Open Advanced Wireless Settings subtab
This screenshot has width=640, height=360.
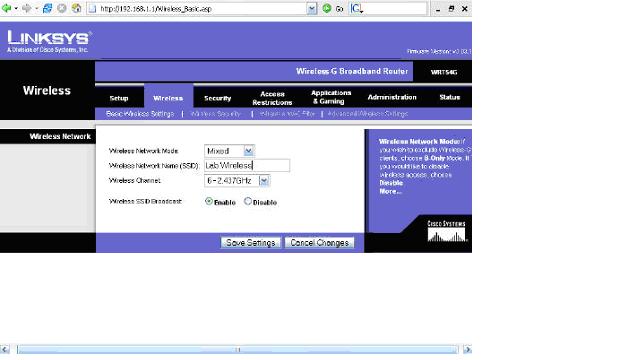point(368,114)
